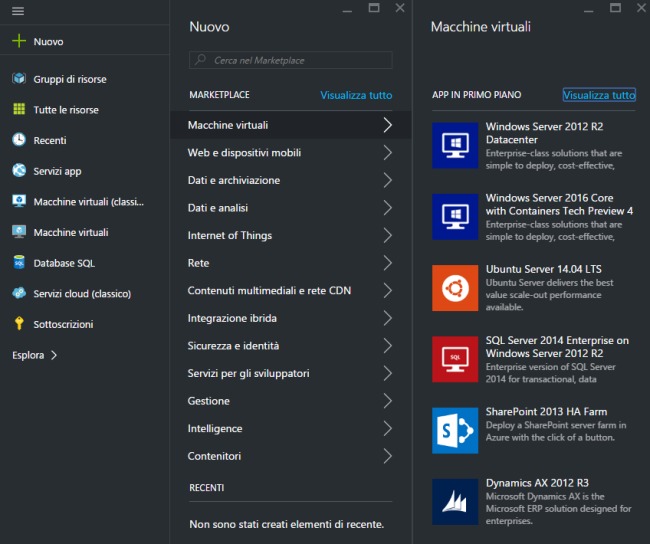650x544 pixels.
Task: Open the hamburger menu icon
Action: click(x=18, y=11)
